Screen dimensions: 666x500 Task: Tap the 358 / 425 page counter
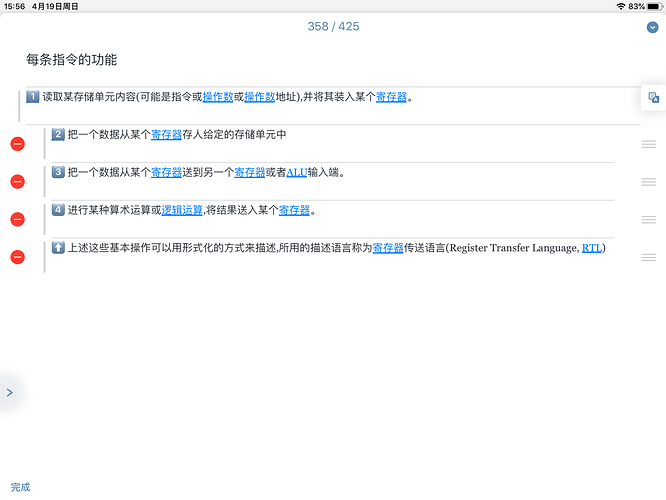[333, 26]
